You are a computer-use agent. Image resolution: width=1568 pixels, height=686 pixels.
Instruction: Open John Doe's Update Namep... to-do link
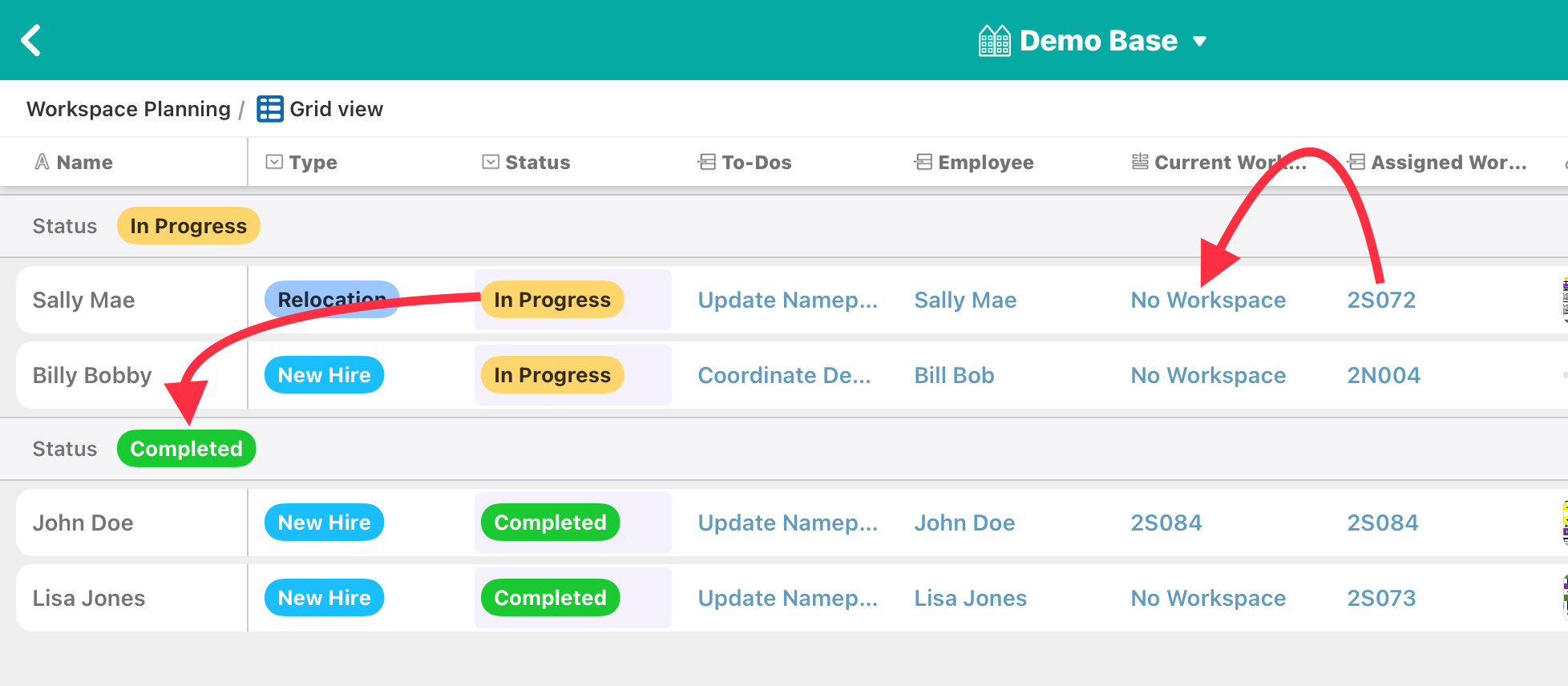788,523
